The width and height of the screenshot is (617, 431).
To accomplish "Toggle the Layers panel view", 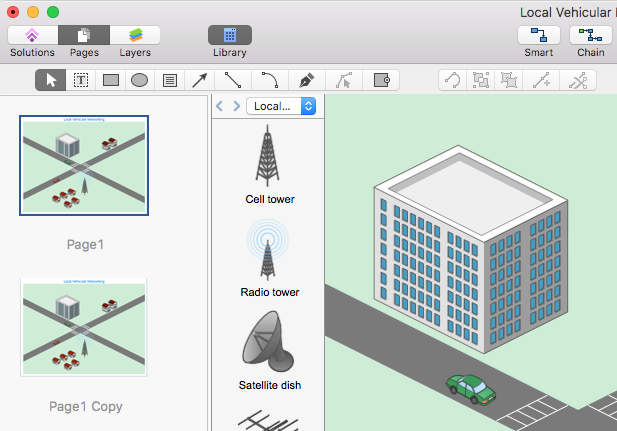I will [x=135, y=36].
